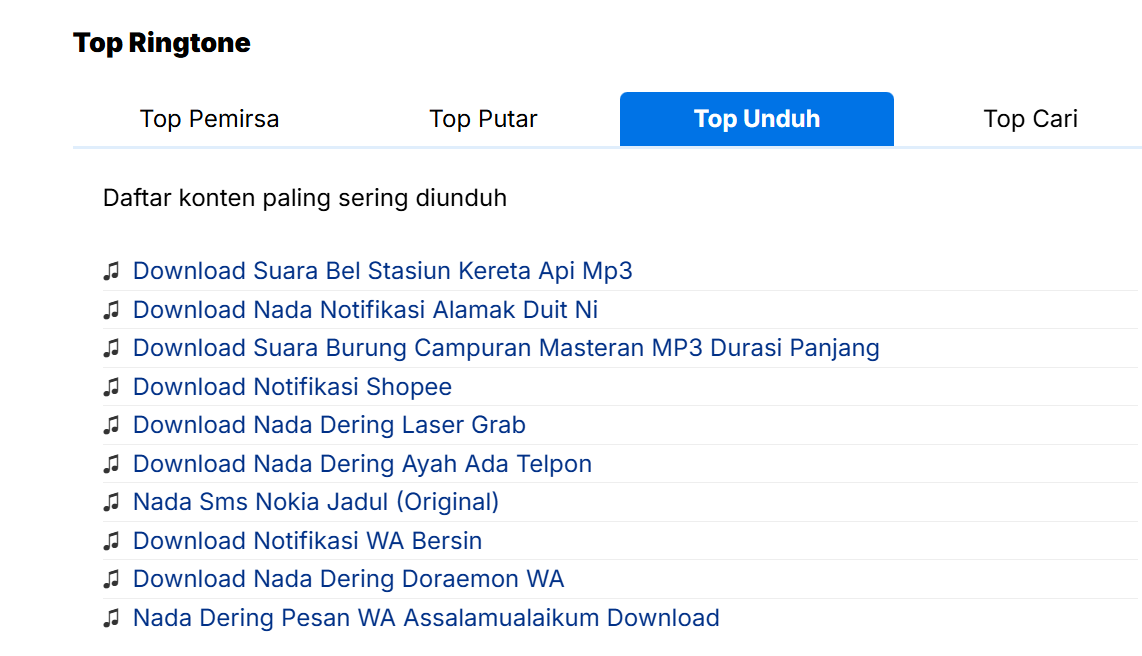Click the music note icon next to Notifikasi Shopee
The image size is (1142, 656).
(111, 387)
